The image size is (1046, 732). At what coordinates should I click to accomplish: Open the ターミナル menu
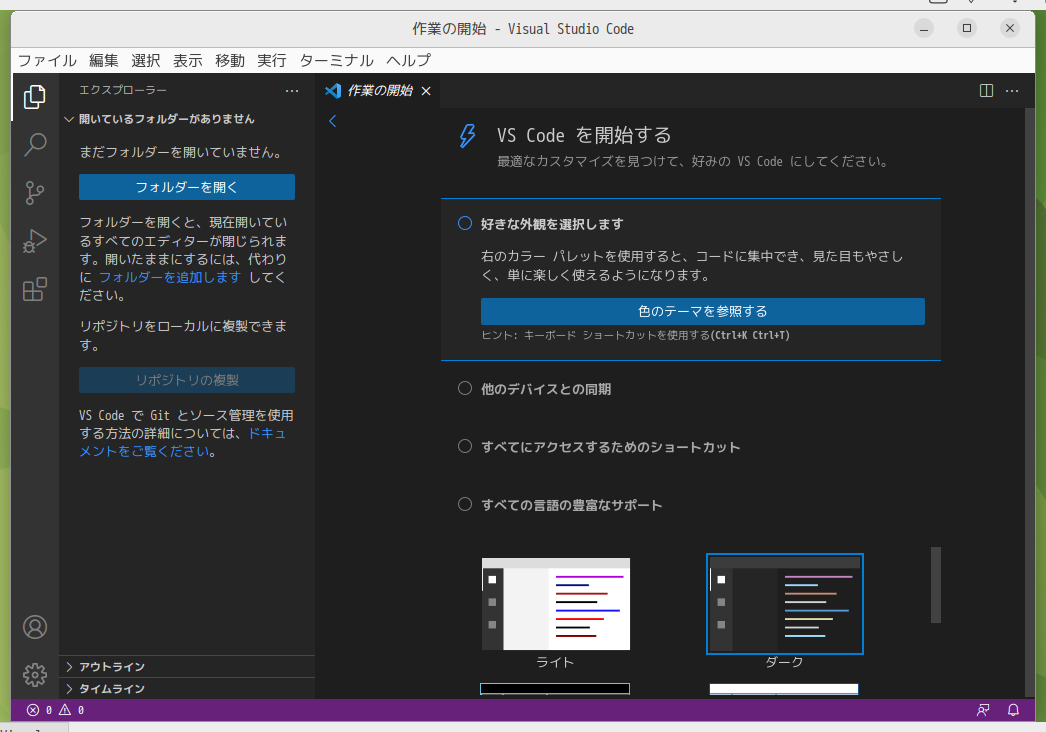point(336,61)
